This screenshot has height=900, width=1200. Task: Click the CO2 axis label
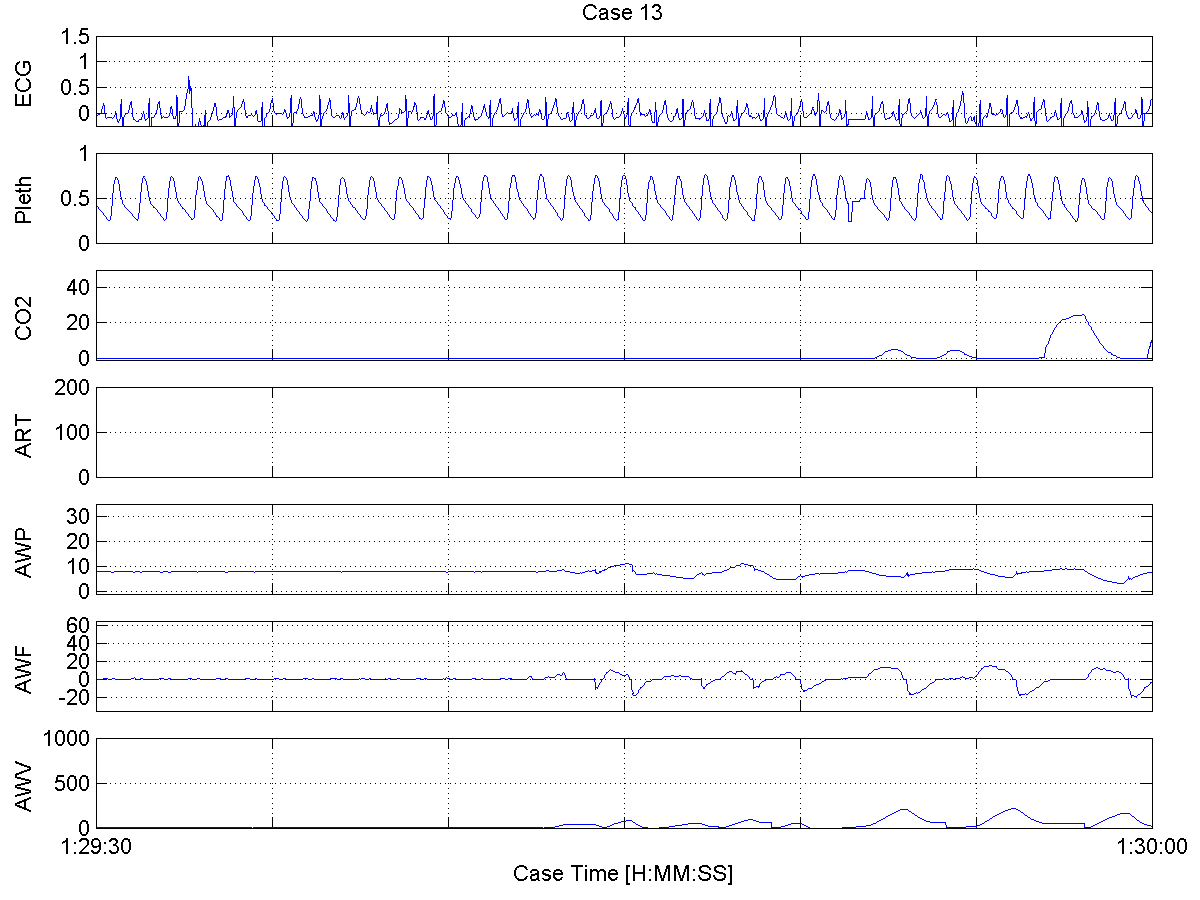coord(24,315)
